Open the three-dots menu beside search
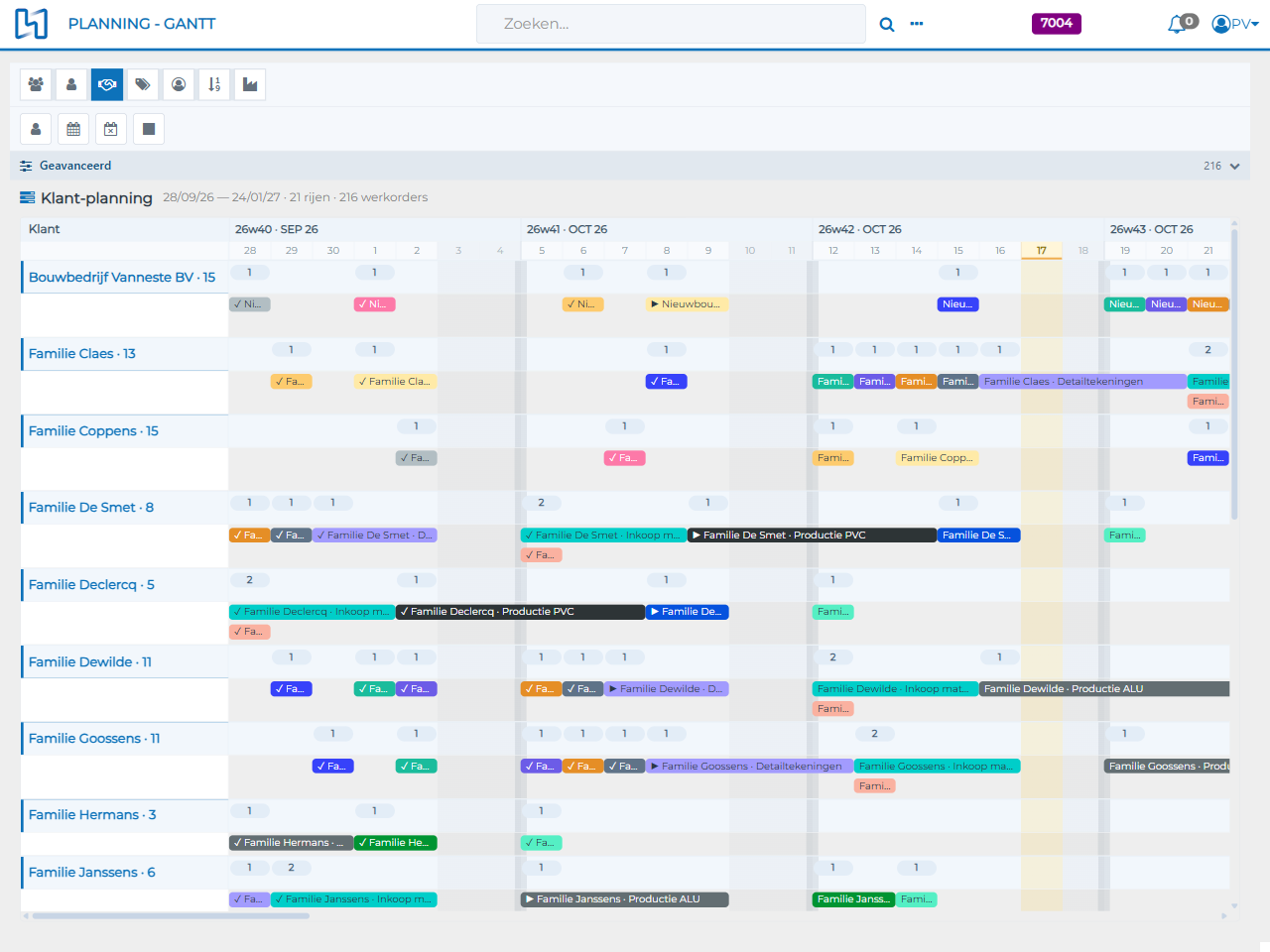 click(917, 24)
